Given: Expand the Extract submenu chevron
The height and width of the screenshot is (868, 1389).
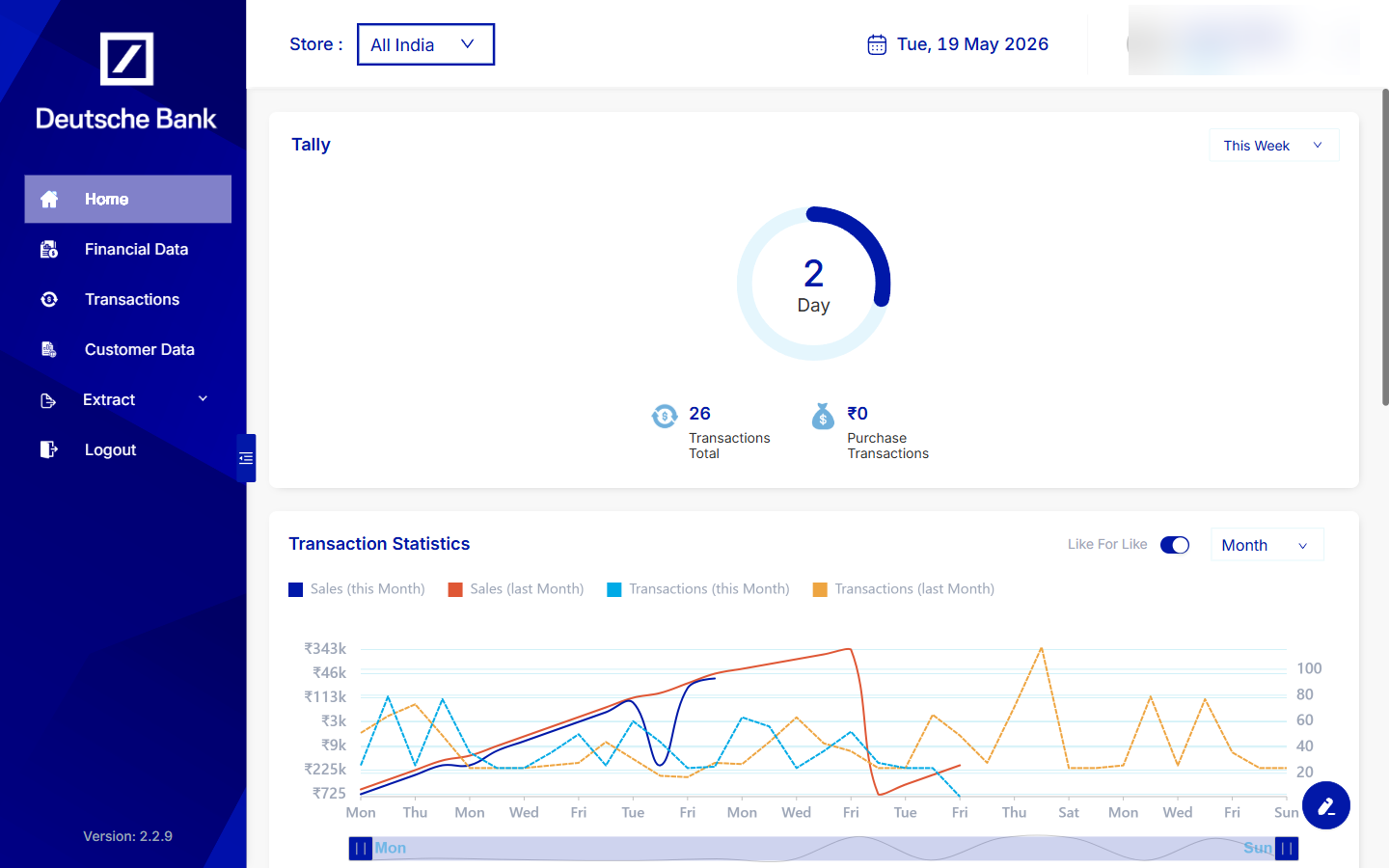Looking at the screenshot, I should pyautogui.click(x=203, y=399).
